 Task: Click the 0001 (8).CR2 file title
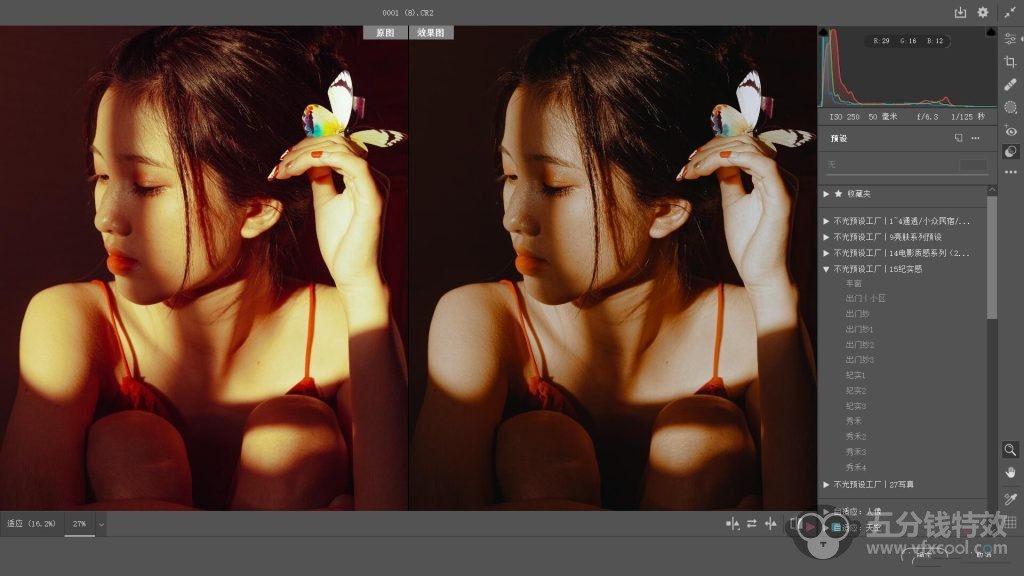pyautogui.click(x=408, y=12)
